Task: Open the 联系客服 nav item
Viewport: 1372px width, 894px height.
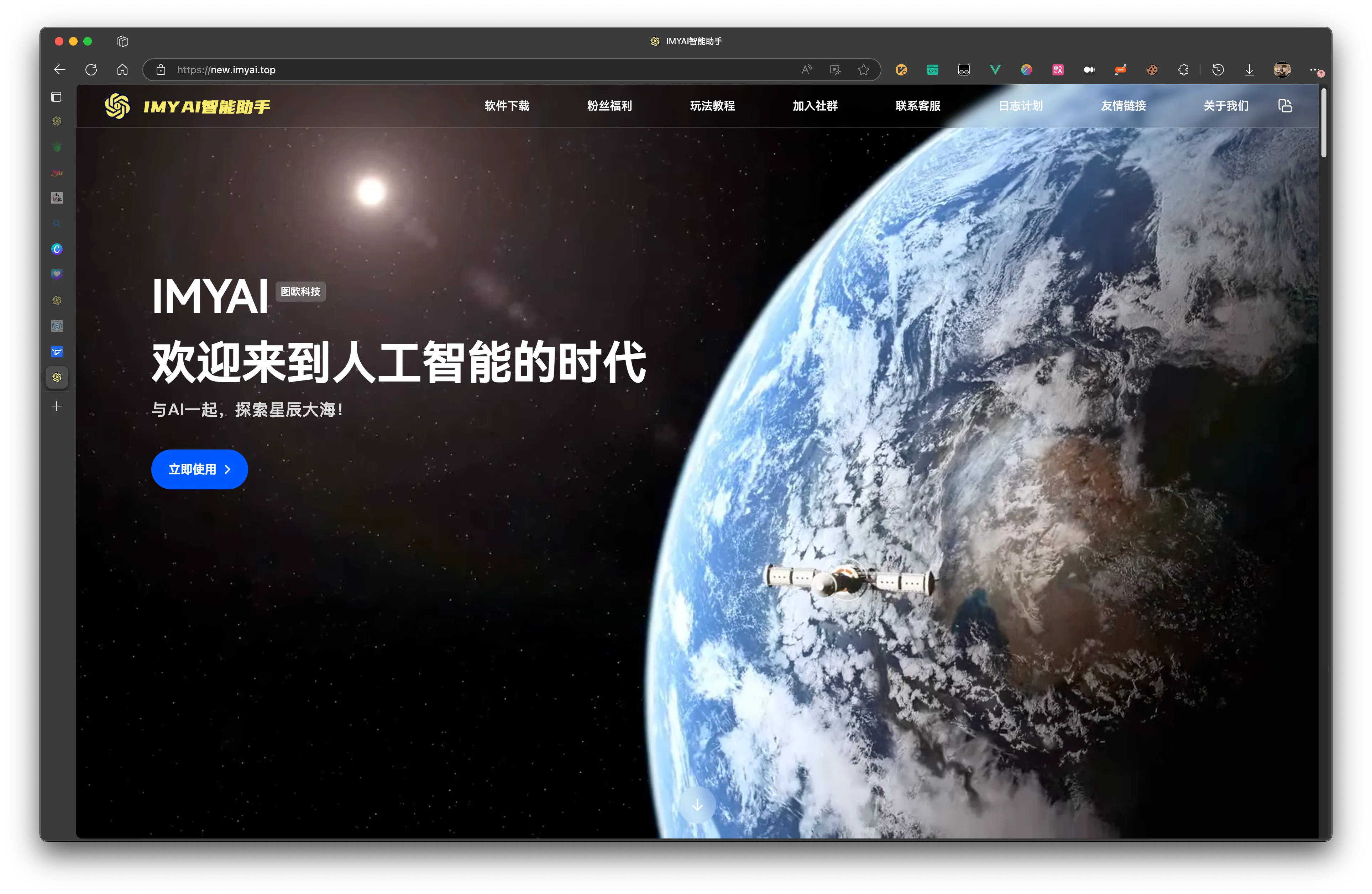Action: point(918,106)
